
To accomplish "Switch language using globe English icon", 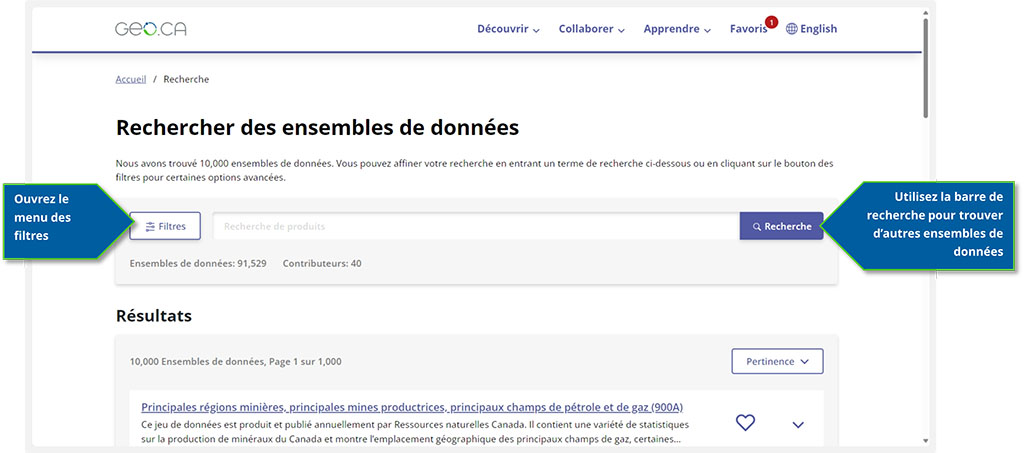I will pos(811,29).
